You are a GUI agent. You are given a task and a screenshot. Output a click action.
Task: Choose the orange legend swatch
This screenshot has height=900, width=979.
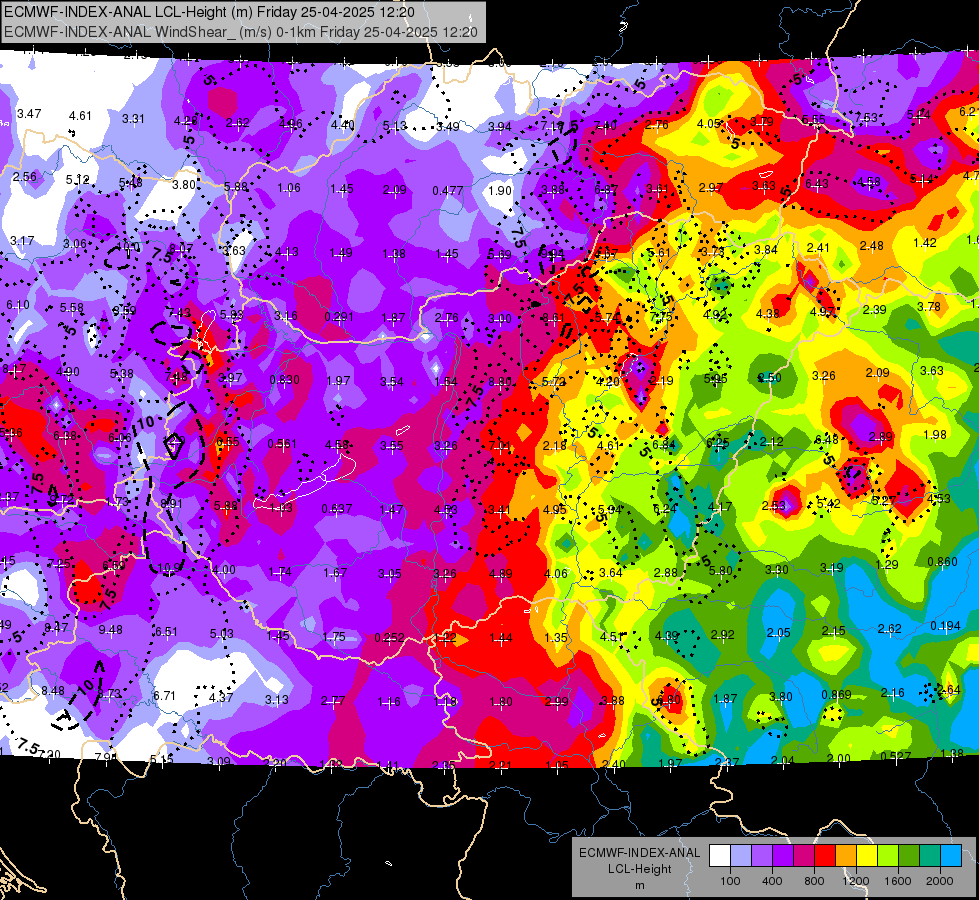[x=846, y=856]
